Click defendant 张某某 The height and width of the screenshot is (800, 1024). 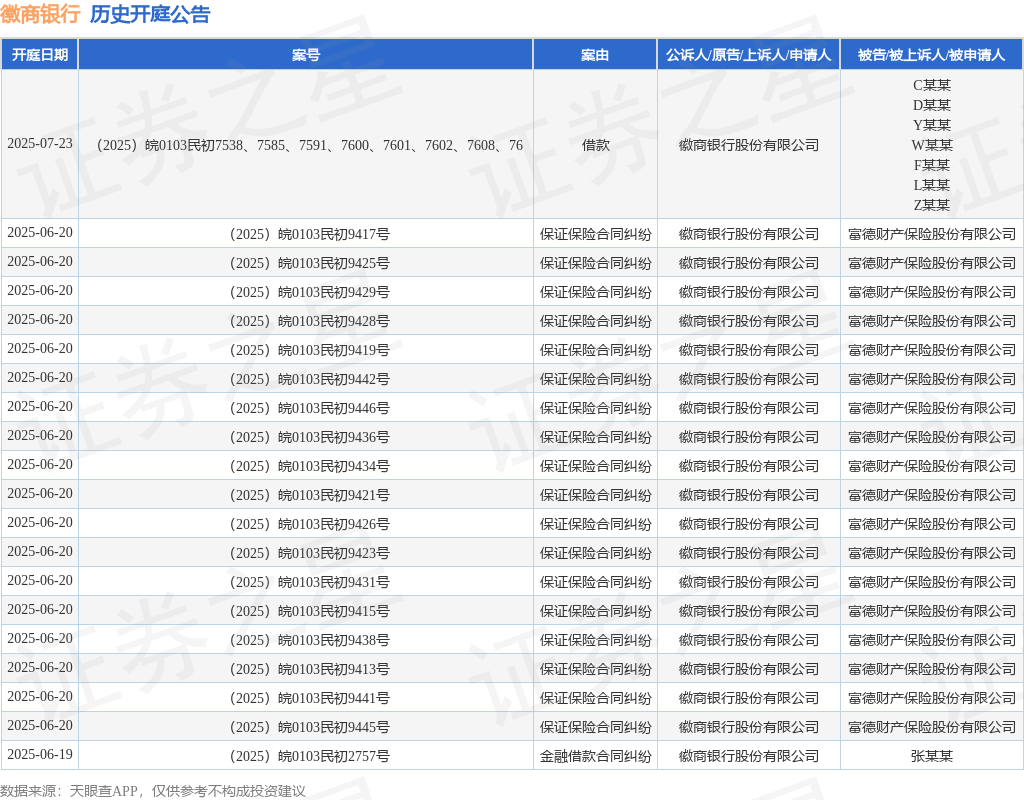932,756
